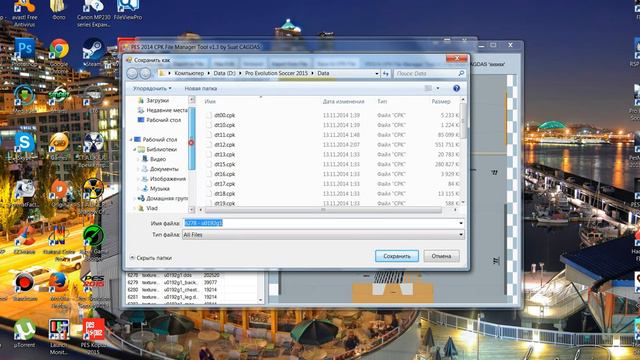This screenshot has width=640, height=360.
Task: Open PES 2015 desktop shortcut
Action: [x=93, y=286]
